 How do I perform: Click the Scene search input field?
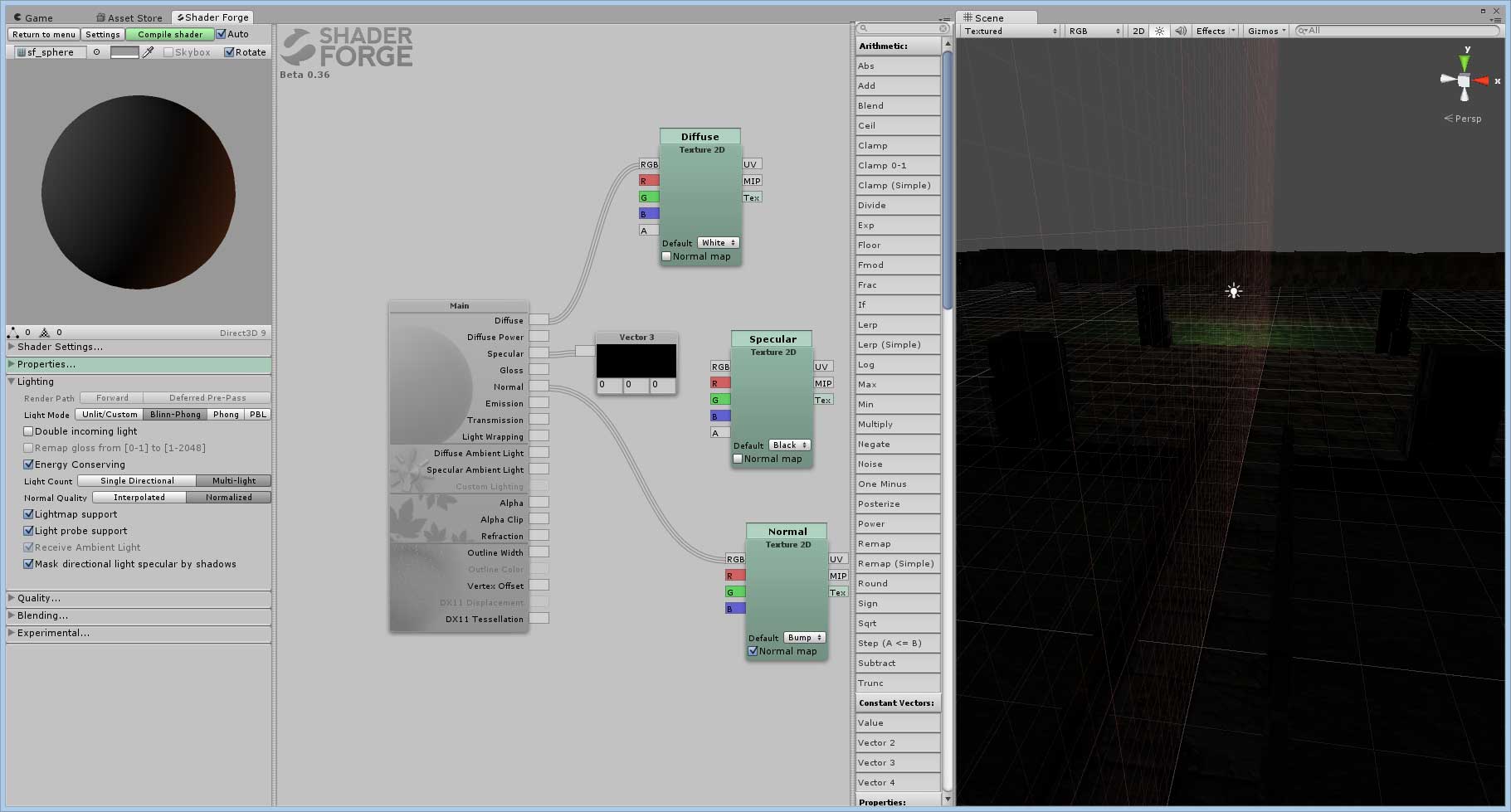pos(1398,31)
